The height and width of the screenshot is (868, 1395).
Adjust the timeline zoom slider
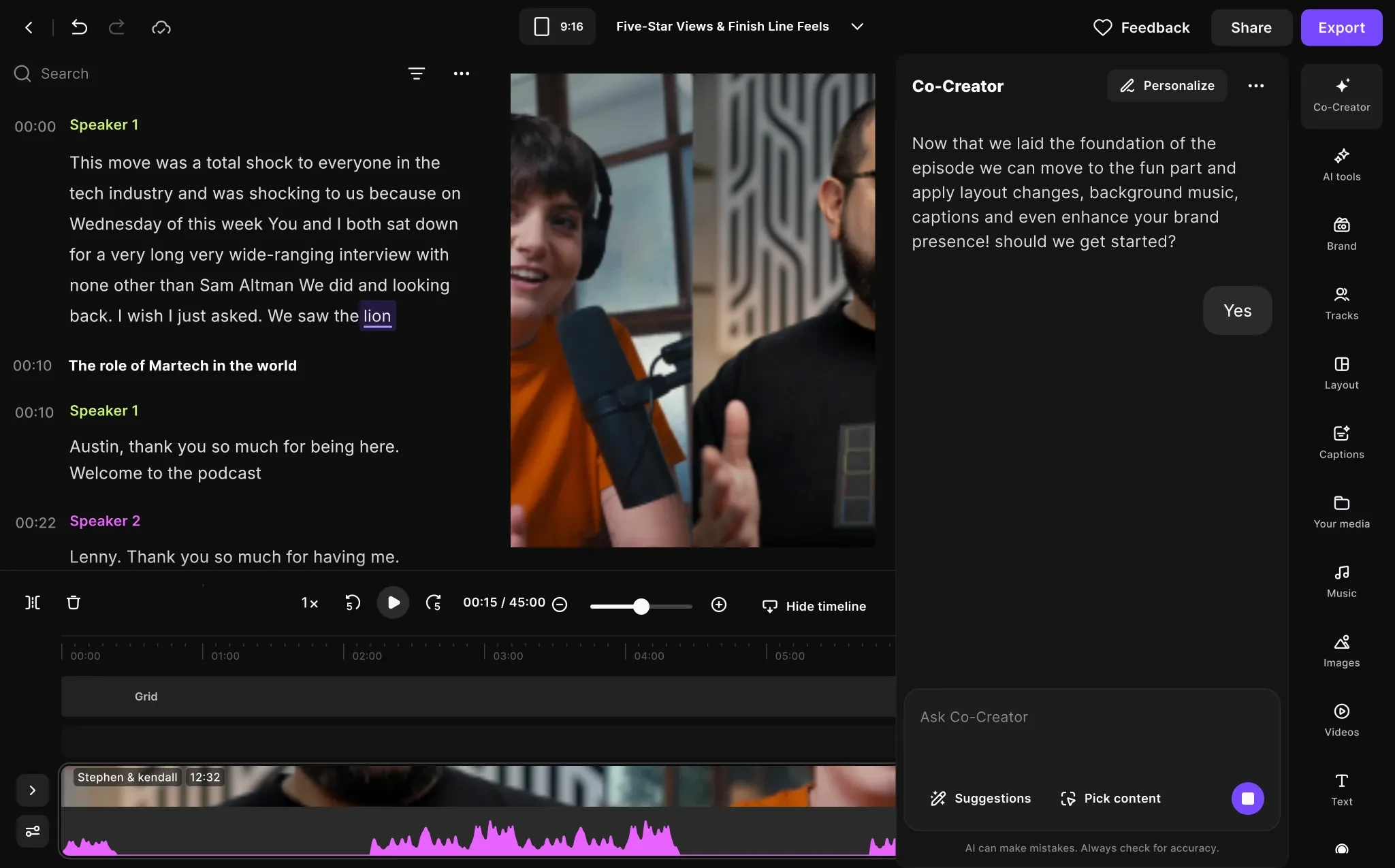pyautogui.click(x=641, y=606)
